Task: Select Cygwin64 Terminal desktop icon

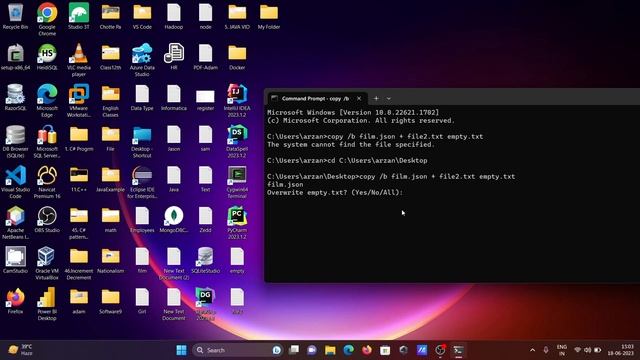Action: click(237, 182)
